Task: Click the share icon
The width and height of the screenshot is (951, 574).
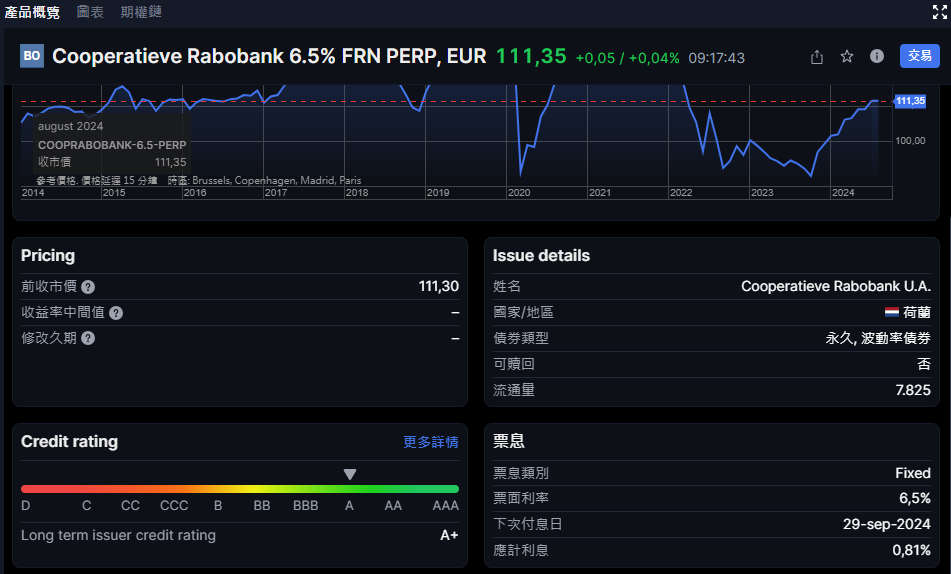Action: point(817,57)
